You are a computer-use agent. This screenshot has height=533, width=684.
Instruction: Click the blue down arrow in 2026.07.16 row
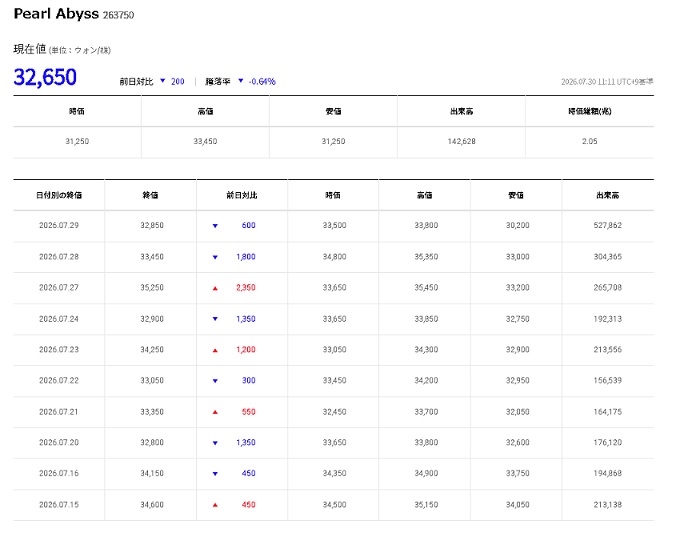click(215, 474)
